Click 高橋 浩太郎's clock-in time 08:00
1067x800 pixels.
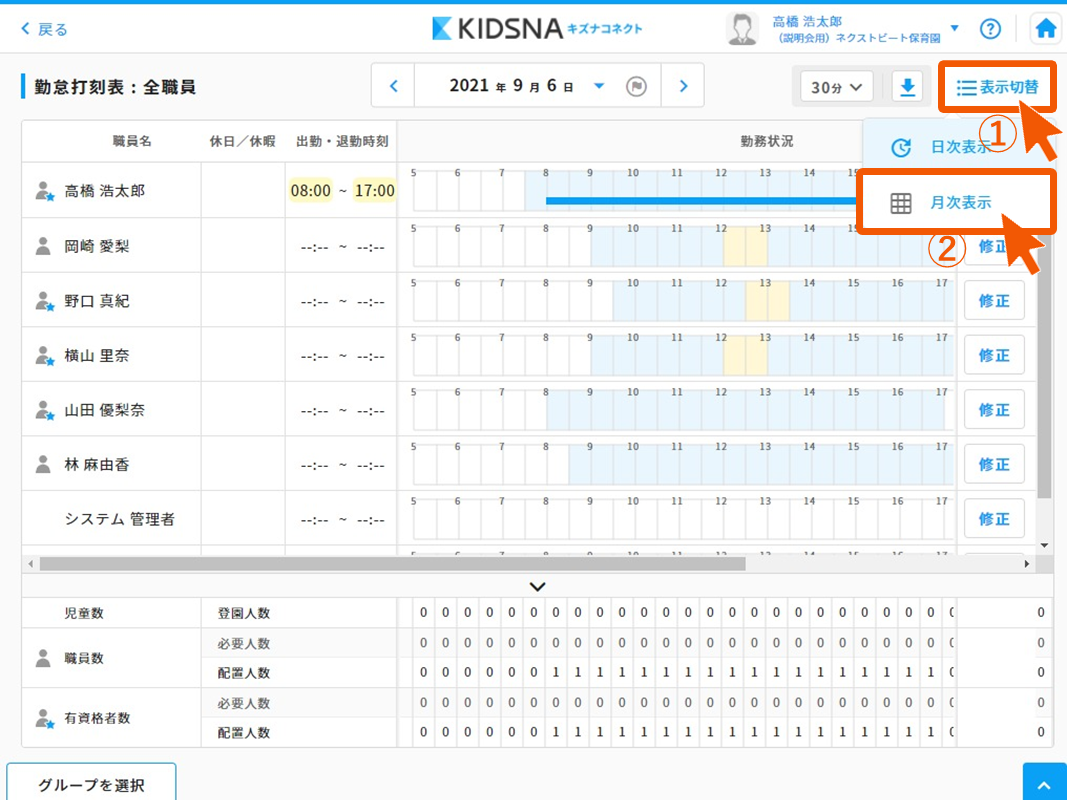pos(310,191)
